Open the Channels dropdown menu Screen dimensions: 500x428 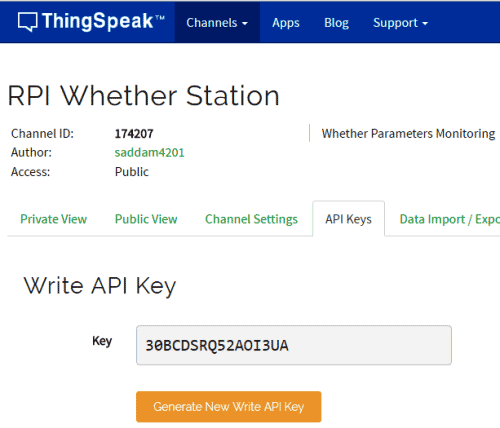click(217, 23)
